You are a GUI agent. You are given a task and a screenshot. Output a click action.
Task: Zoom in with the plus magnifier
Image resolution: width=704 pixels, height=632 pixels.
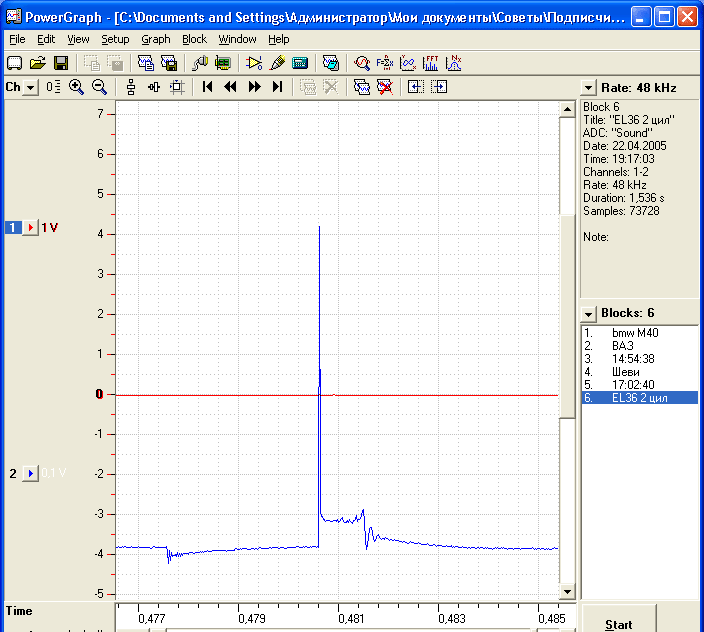tap(76, 87)
